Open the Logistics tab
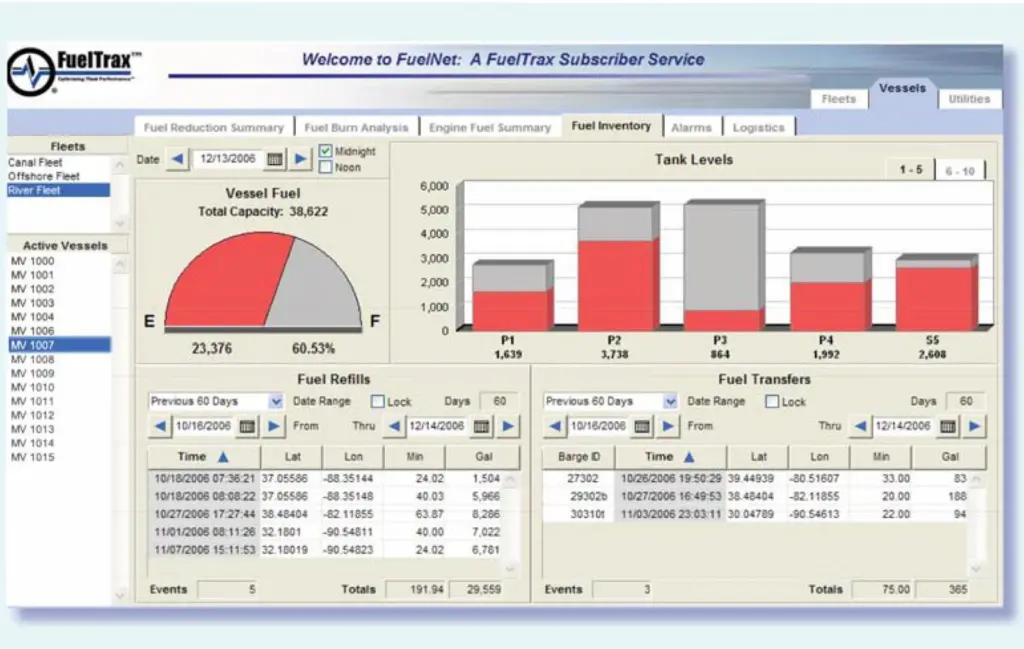This screenshot has height=649, width=1024. pyautogui.click(x=758, y=127)
